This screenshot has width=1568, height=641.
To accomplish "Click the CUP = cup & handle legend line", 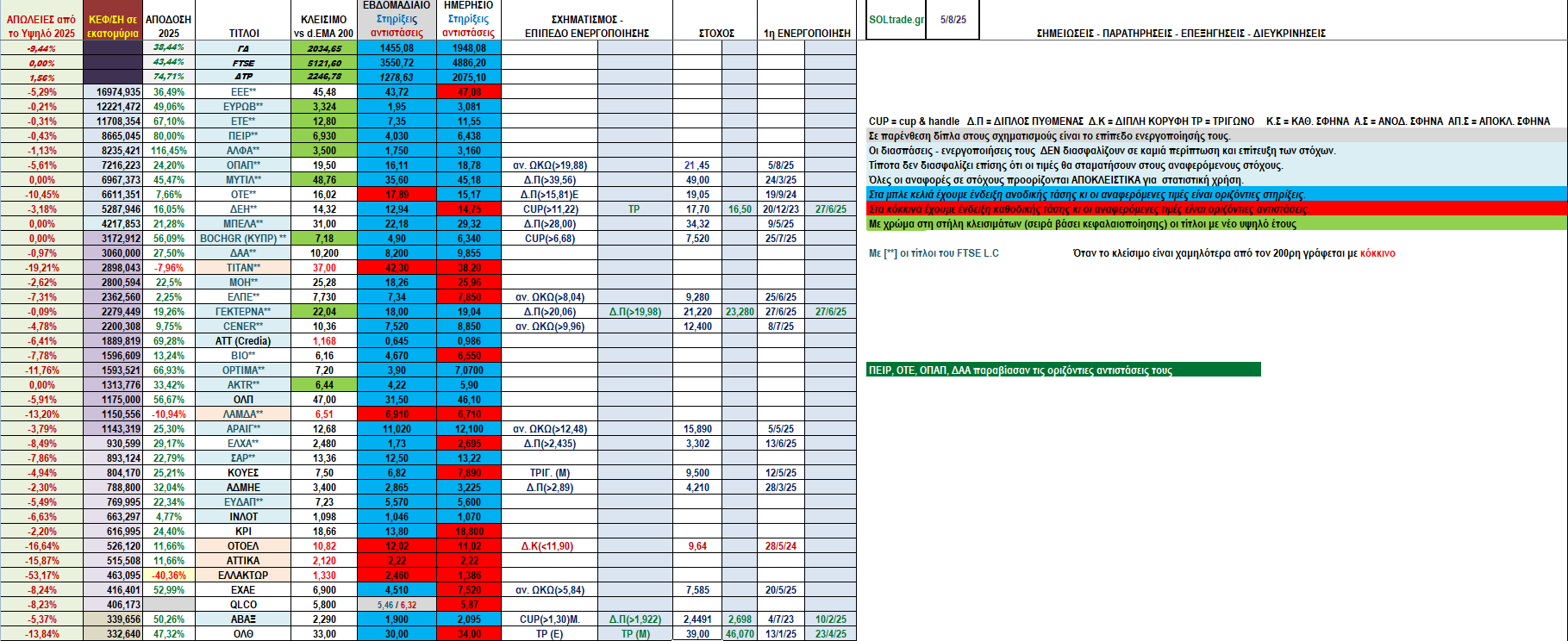I will pyautogui.click(x=1209, y=121).
